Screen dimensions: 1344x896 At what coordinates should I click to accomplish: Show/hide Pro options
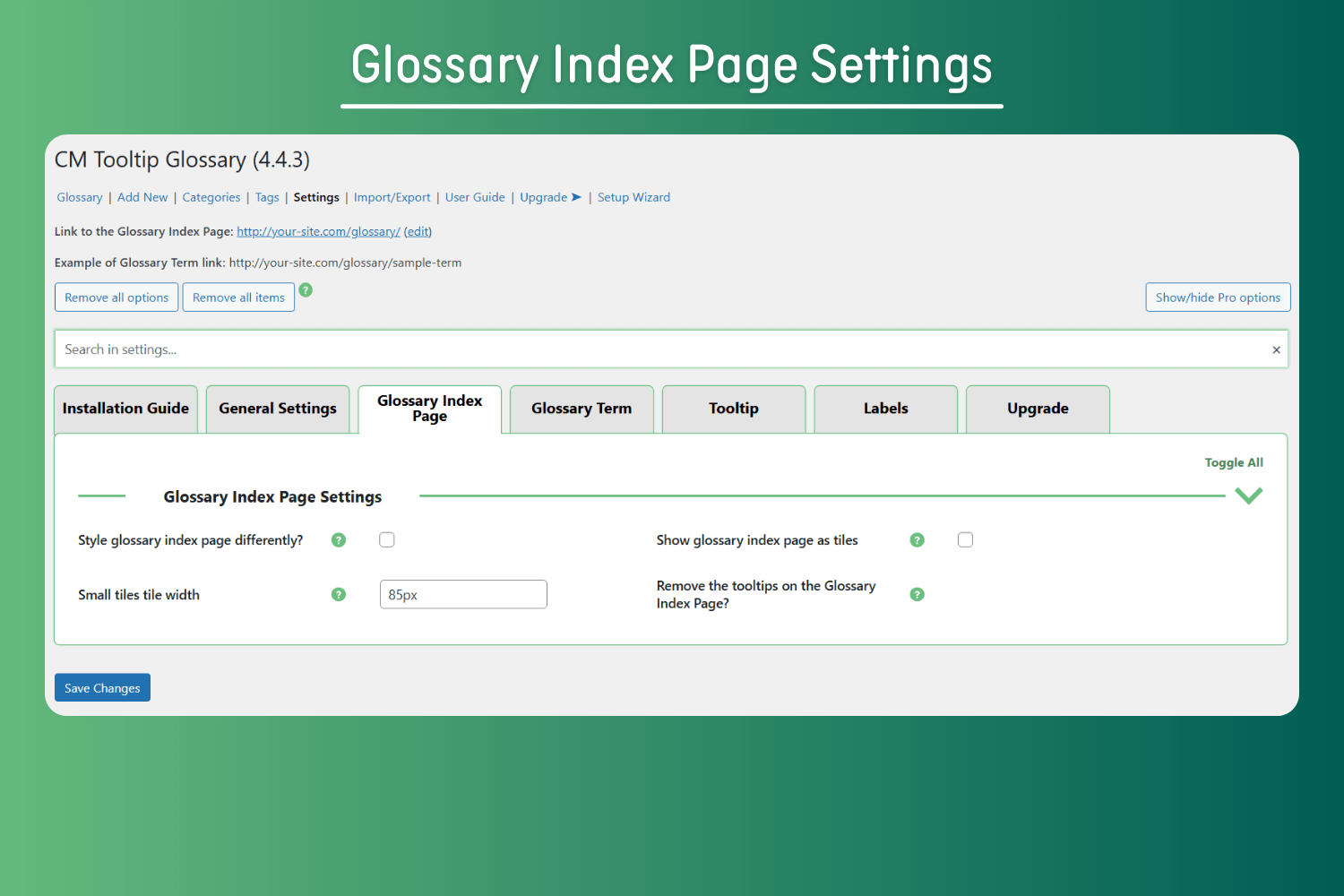point(1217,297)
